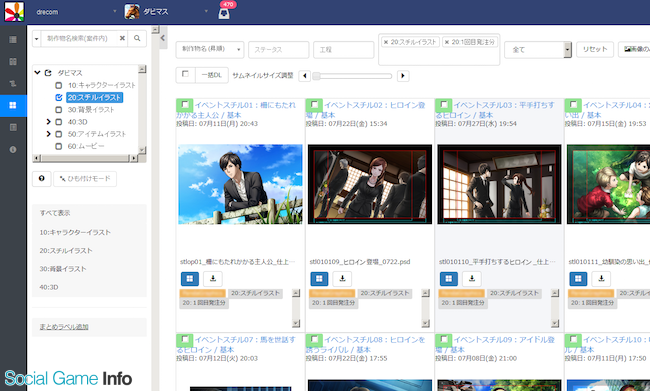The height and width of the screenshot is (391, 650).
Task: Click the search magnifier icon in sidebar
Action: coord(137,38)
